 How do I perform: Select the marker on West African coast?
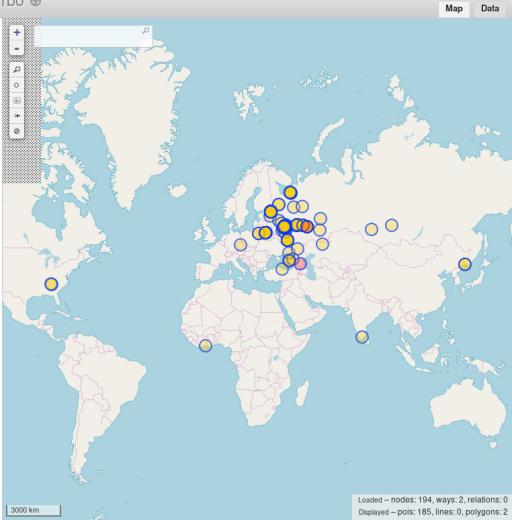(x=205, y=346)
